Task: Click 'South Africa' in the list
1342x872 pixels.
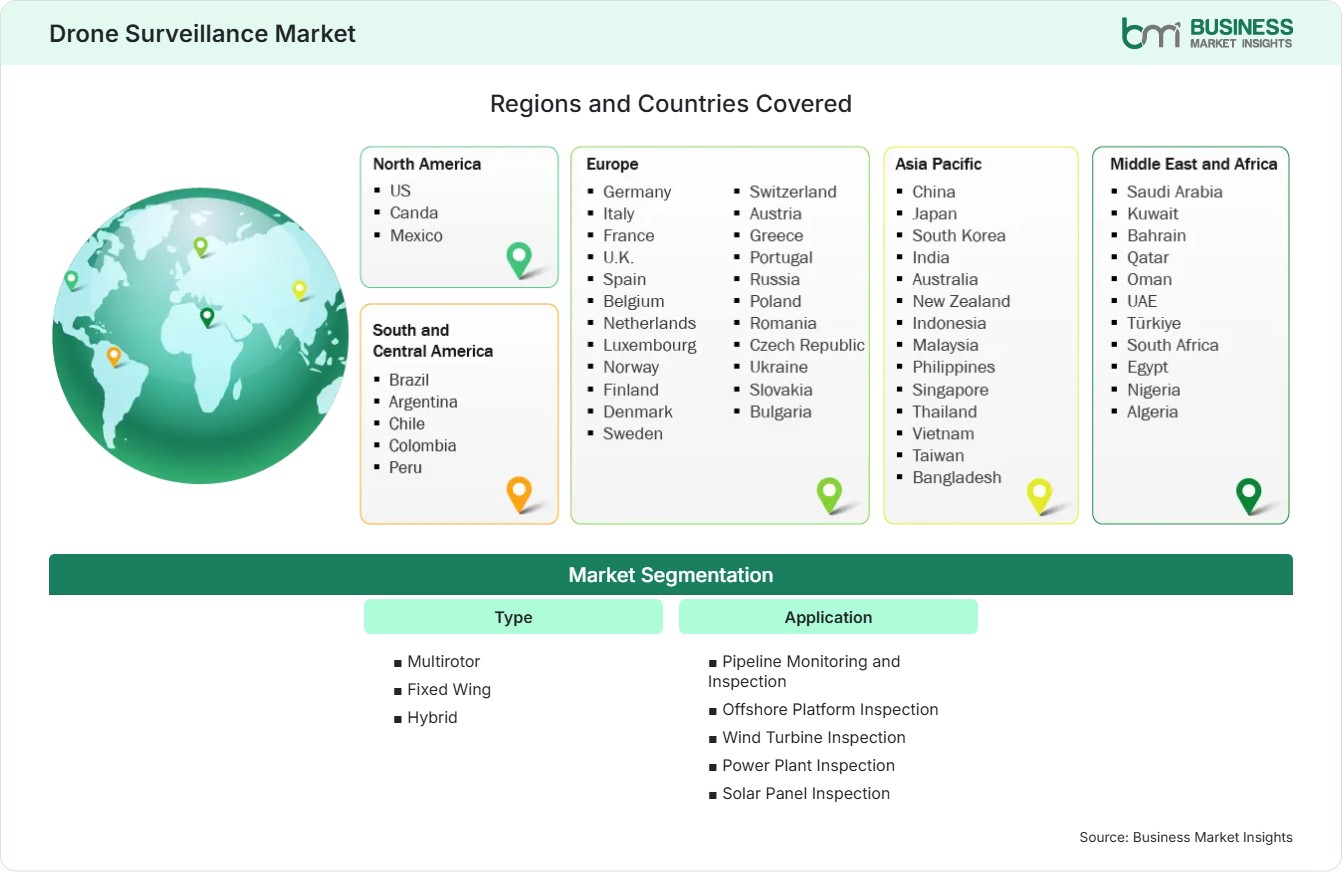Action: click(x=1173, y=346)
